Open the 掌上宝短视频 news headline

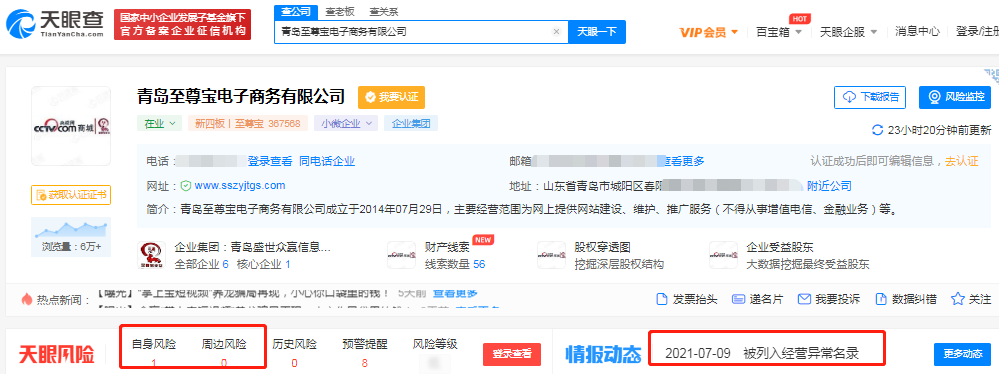tap(243, 294)
